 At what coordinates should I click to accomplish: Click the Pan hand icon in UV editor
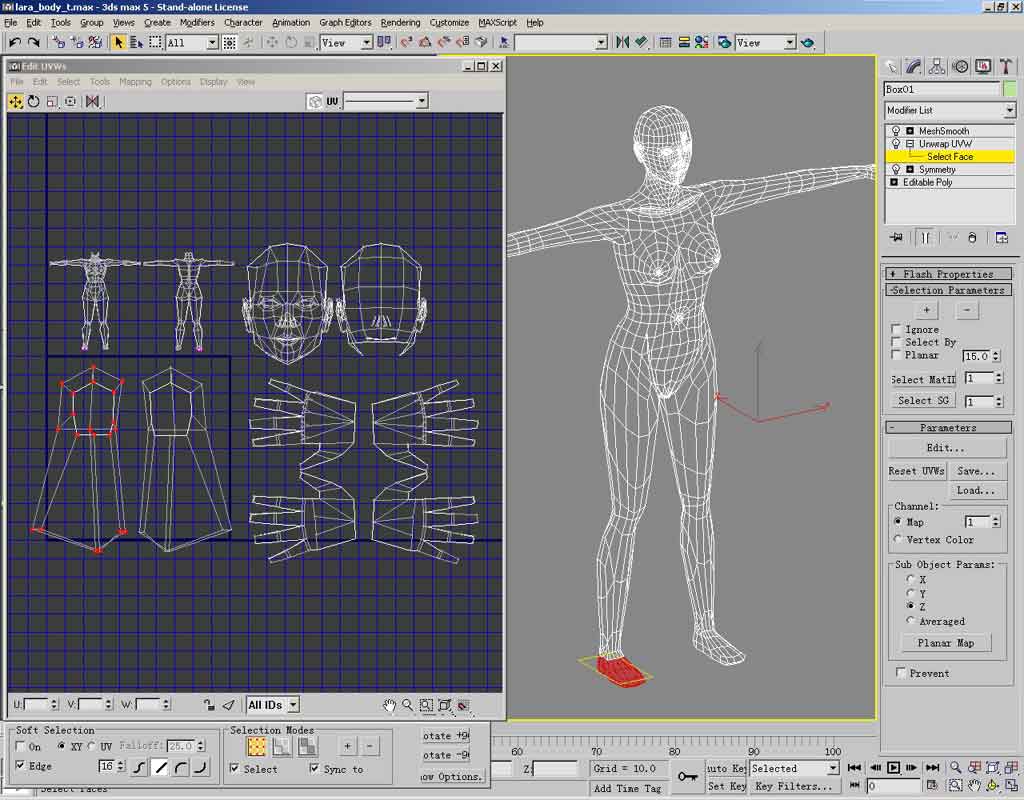coord(390,705)
